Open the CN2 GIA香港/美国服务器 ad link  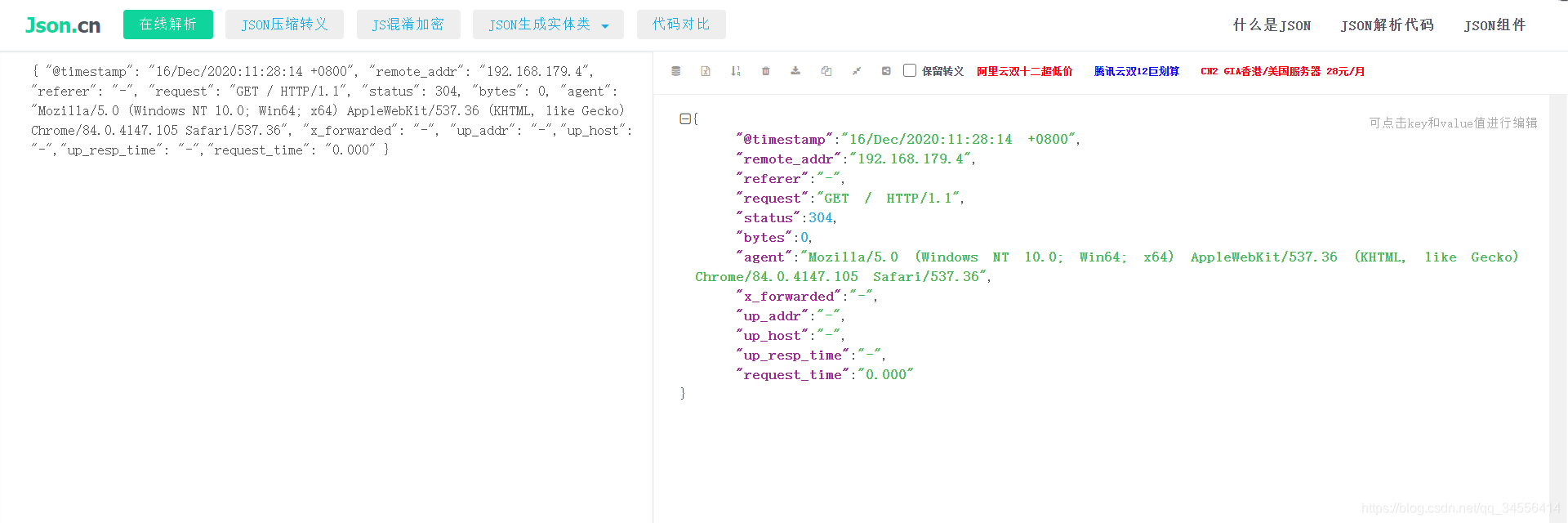(x=1282, y=71)
